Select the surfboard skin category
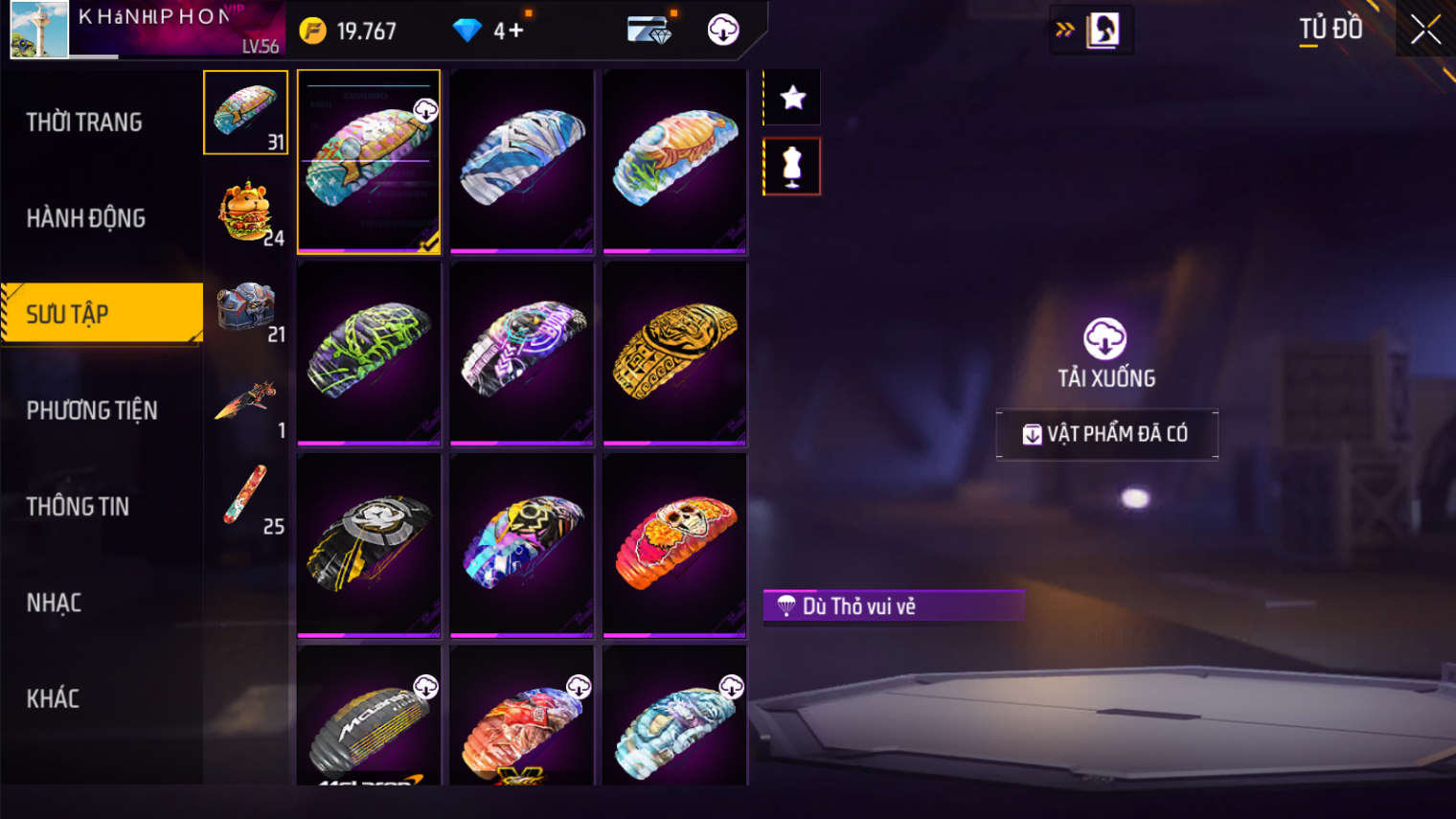Screen dimensions: 1456x819 (246, 499)
